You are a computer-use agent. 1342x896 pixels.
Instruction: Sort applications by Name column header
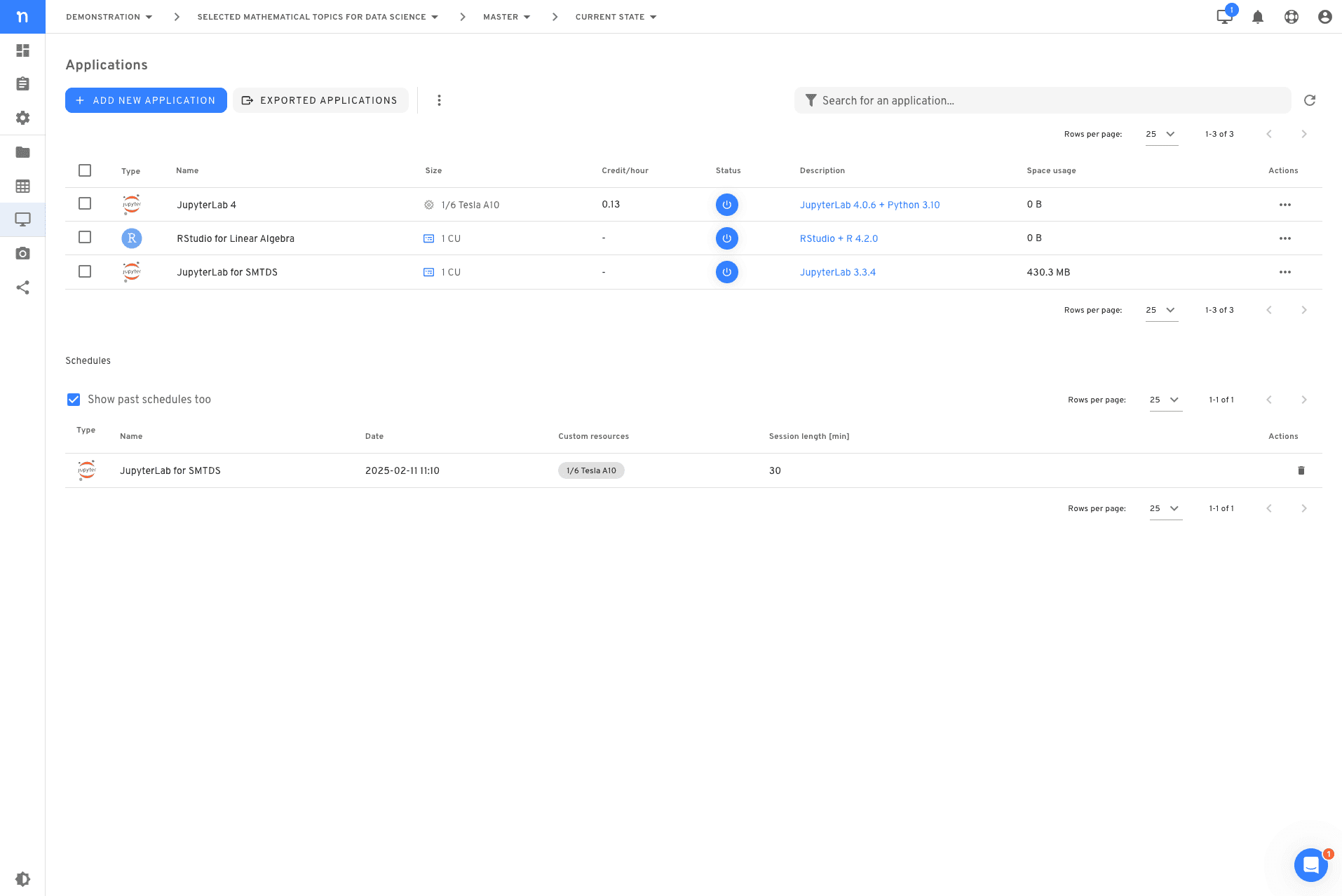187,170
